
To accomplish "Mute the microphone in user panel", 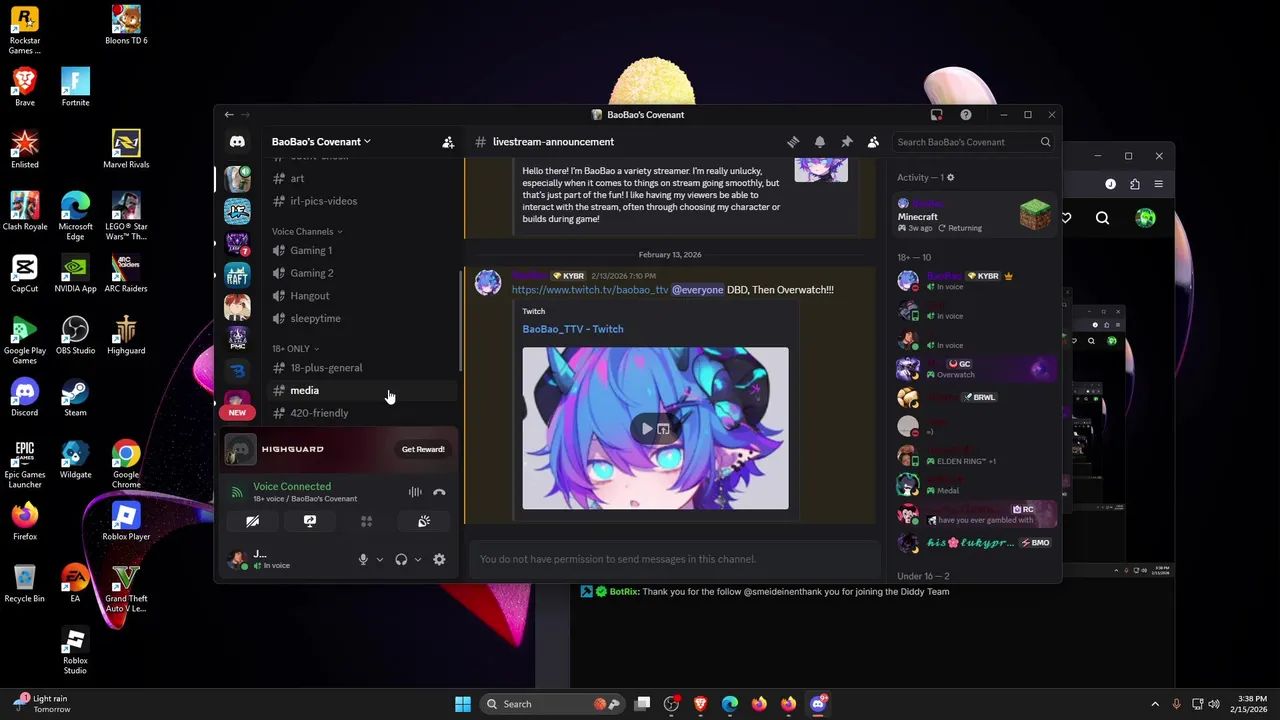I will [x=363, y=560].
